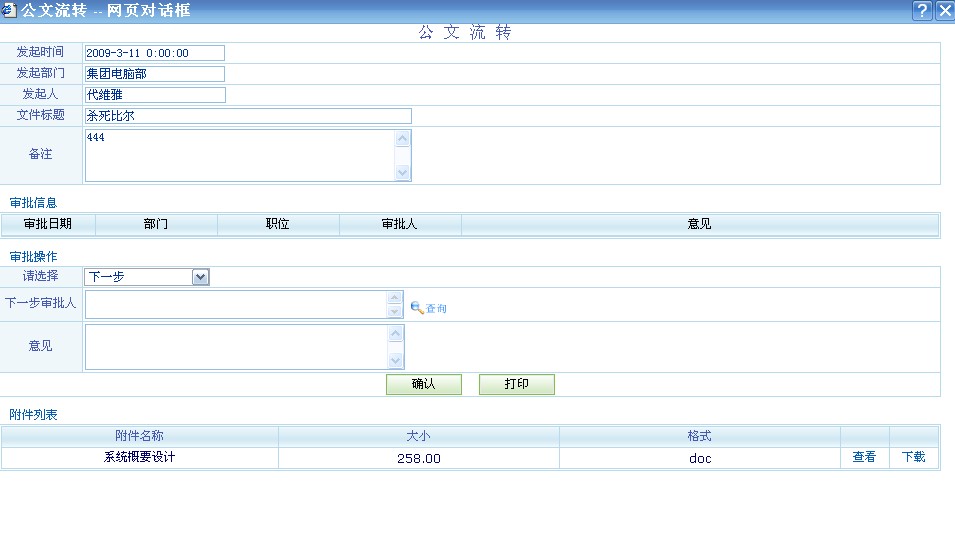Click the 发起时间 date input field
Viewport: 955px width, 560px height.
(155, 53)
